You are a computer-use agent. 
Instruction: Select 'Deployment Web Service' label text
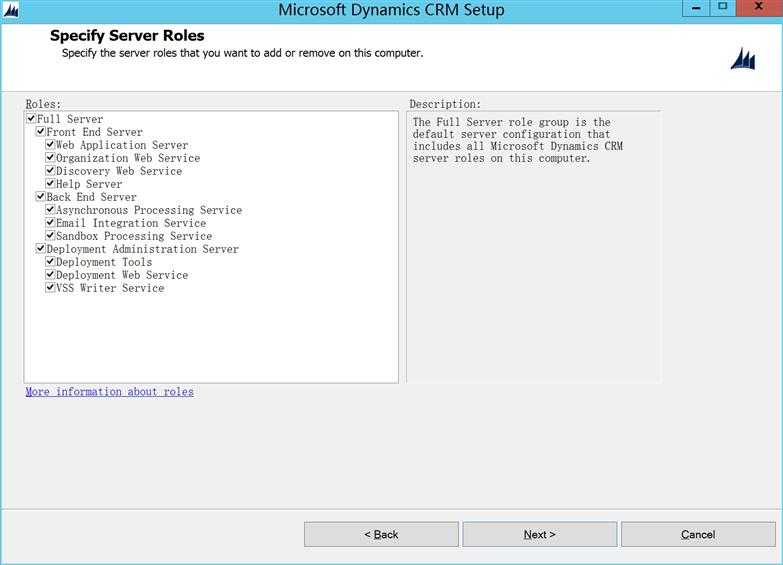tap(122, 275)
